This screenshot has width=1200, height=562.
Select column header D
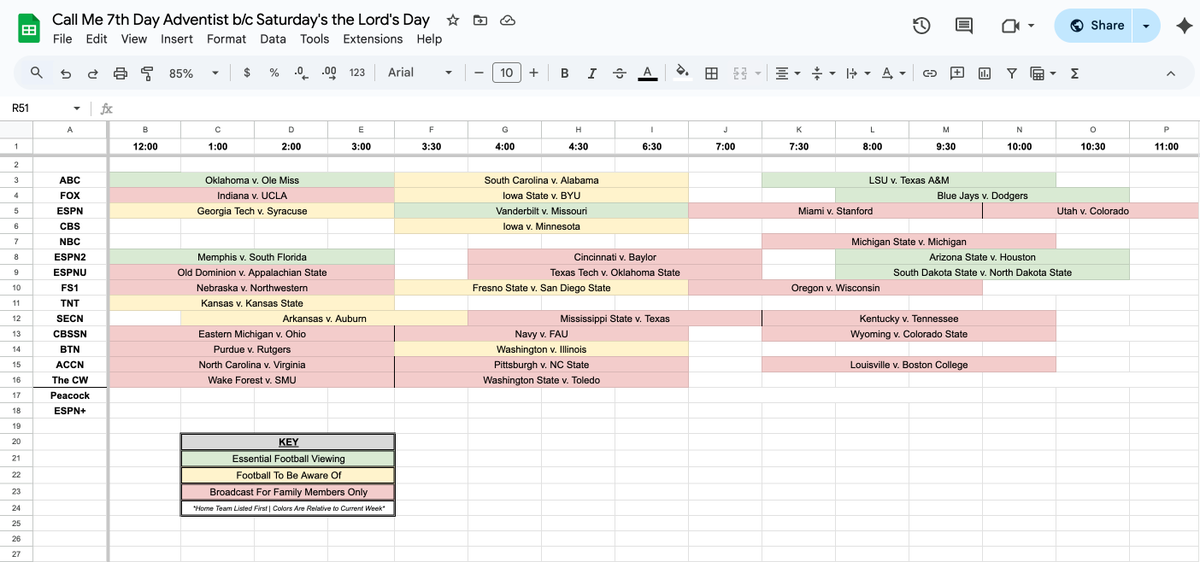291,129
